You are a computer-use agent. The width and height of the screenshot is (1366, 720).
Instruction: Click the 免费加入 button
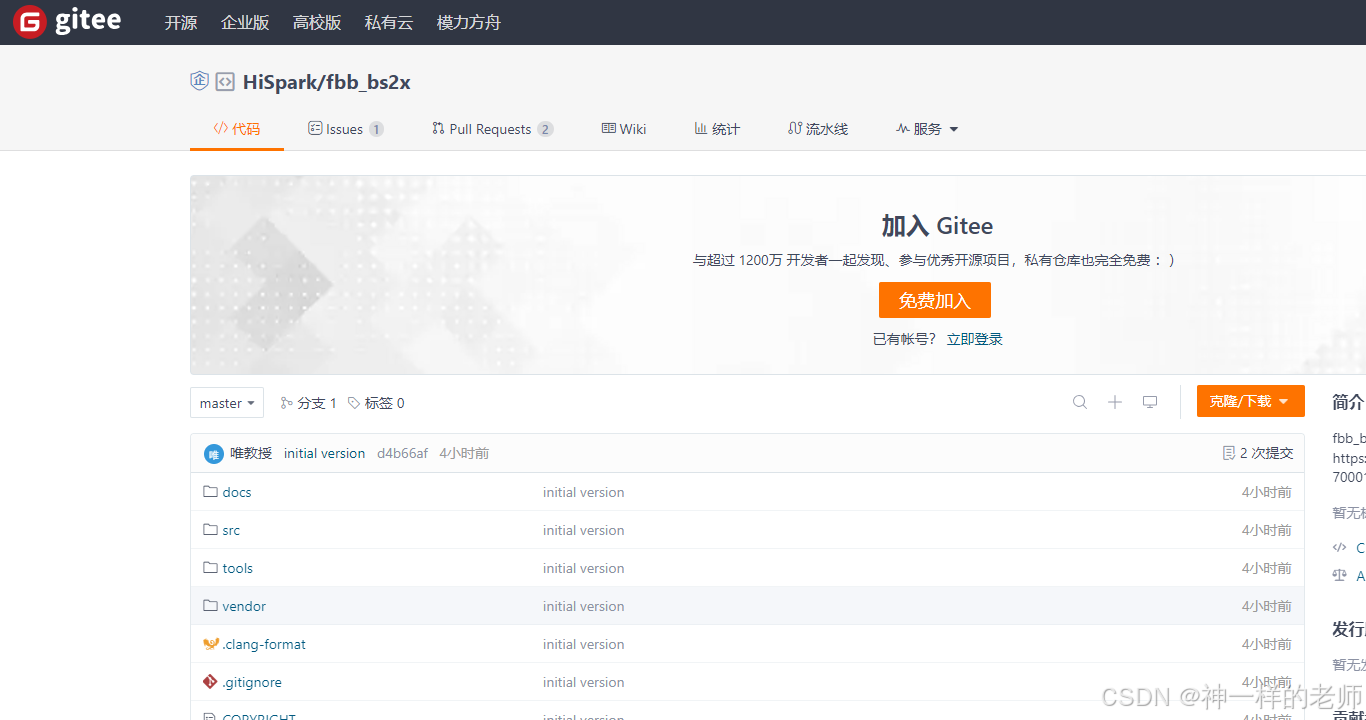(x=935, y=300)
